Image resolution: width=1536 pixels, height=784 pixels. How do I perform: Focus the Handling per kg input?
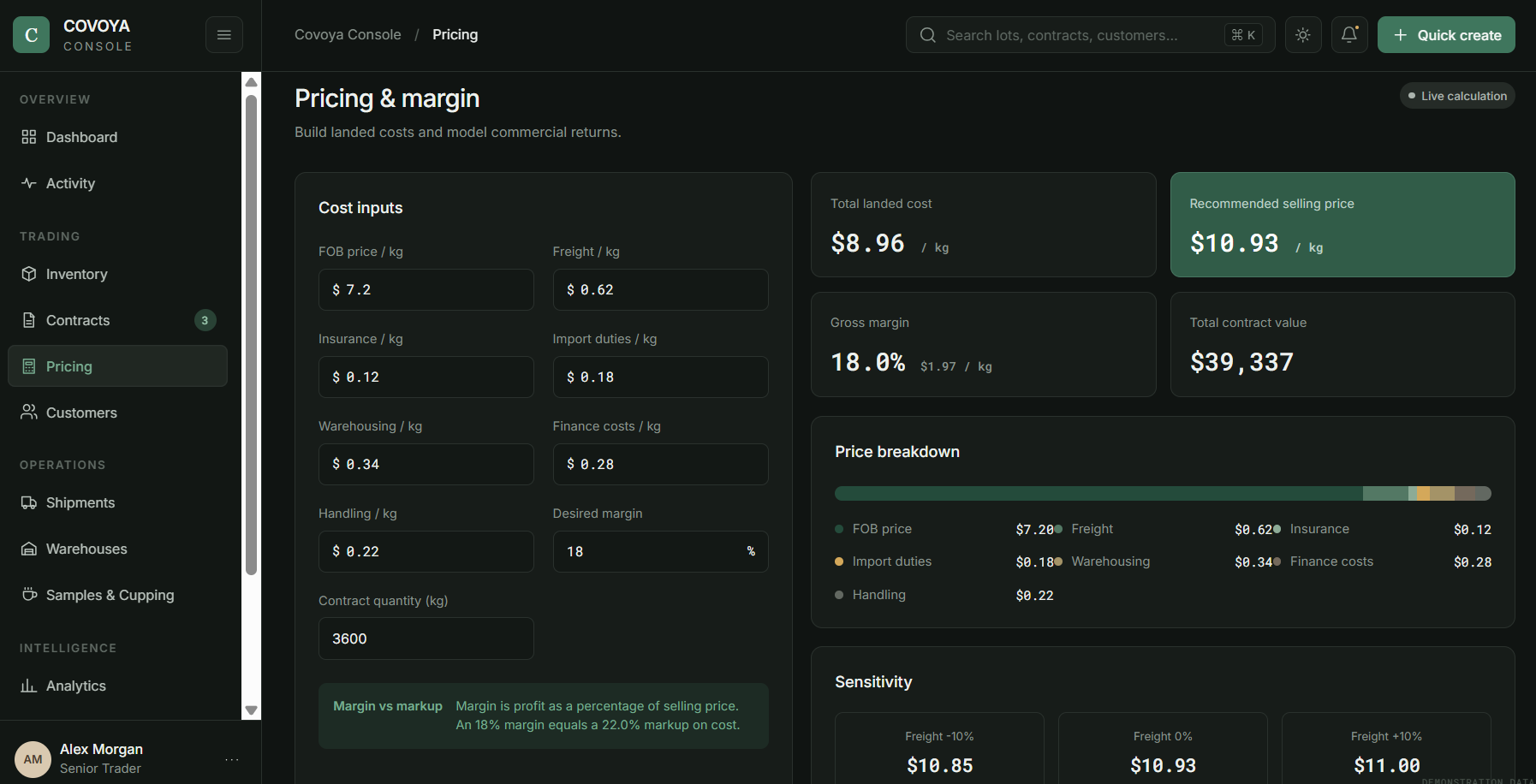click(x=426, y=552)
